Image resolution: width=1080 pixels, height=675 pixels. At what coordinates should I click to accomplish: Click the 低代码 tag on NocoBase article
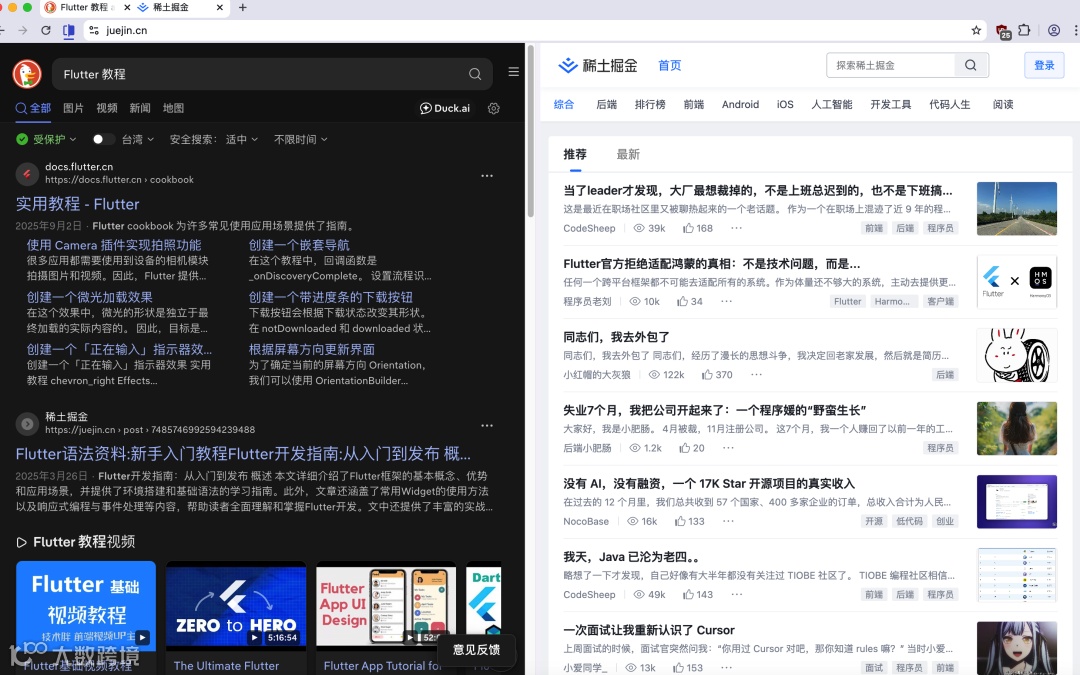click(x=909, y=521)
